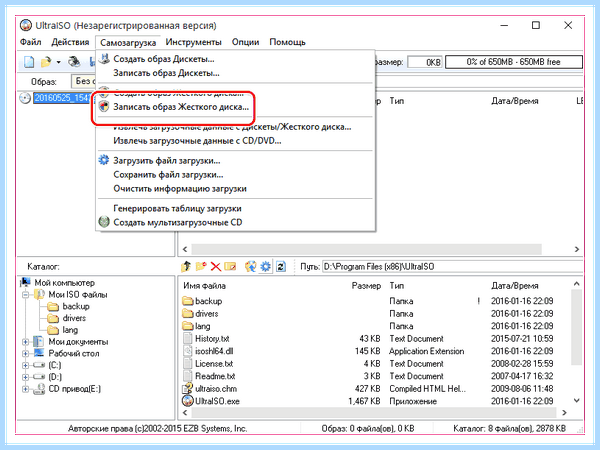
Task: Click the red X delete icon
Action: coord(216,267)
